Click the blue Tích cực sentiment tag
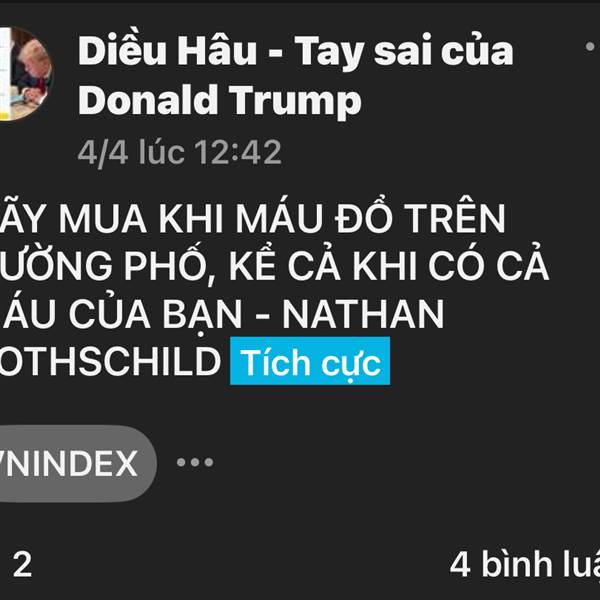 click(x=310, y=361)
